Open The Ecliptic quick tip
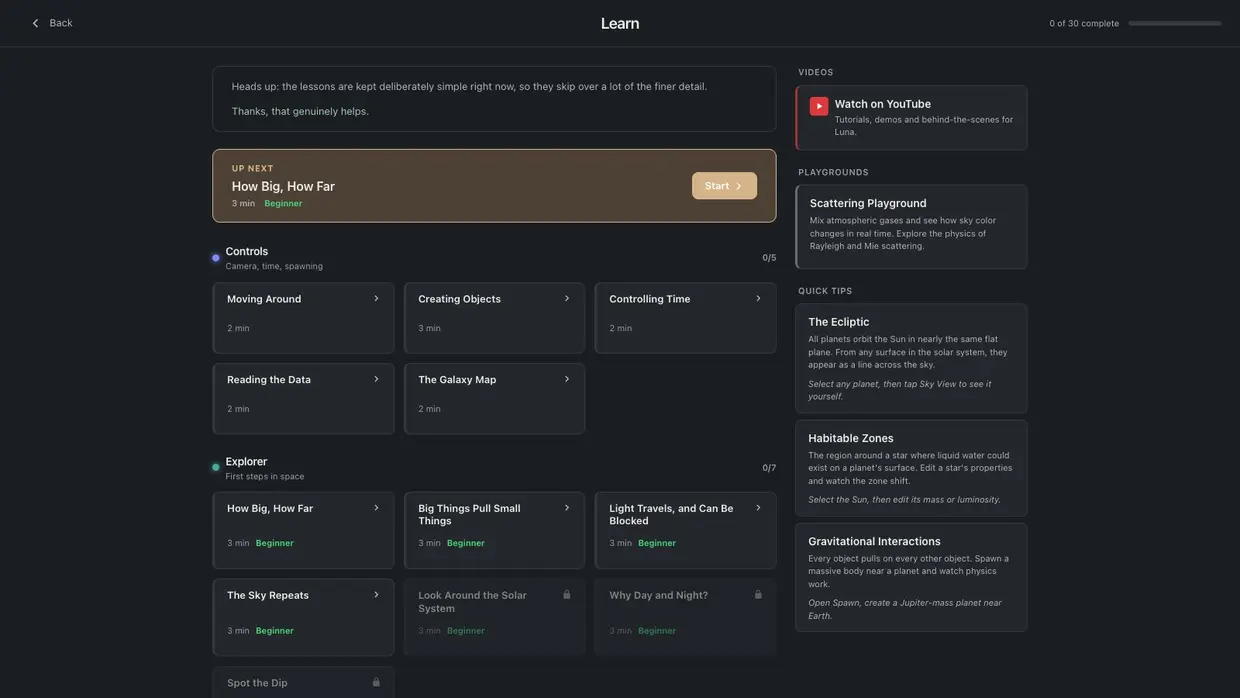The image size is (1240, 698). (x=912, y=359)
